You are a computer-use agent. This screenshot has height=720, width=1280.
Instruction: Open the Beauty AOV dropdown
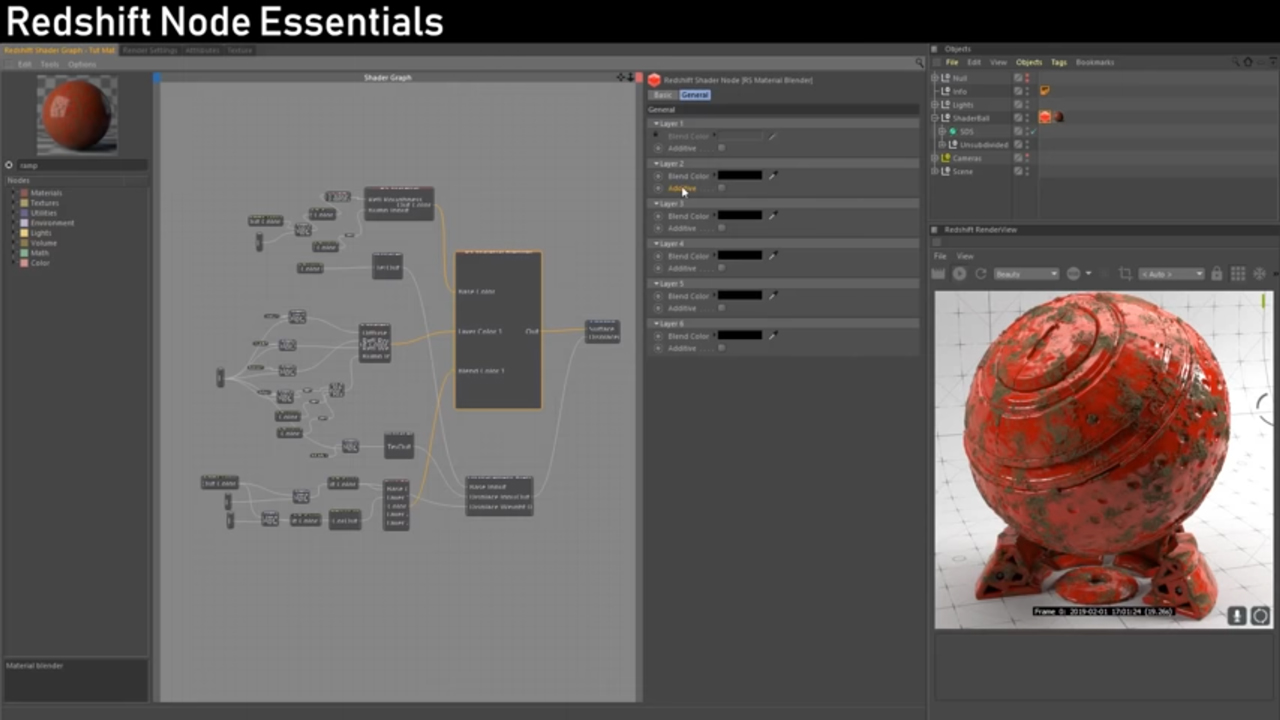coord(1025,274)
